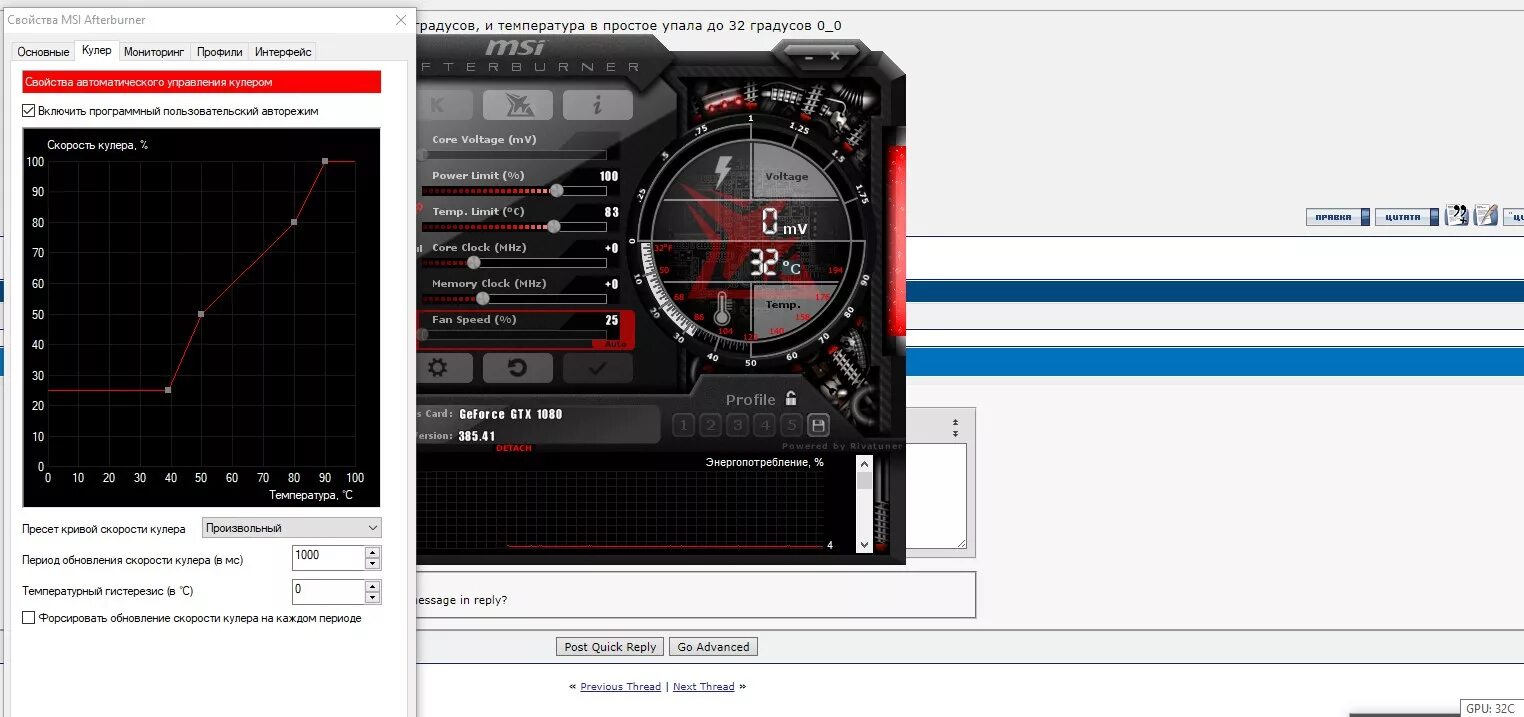The width and height of the screenshot is (1524, 717).
Task: Select profile slot 2
Action: pyautogui.click(x=711, y=425)
